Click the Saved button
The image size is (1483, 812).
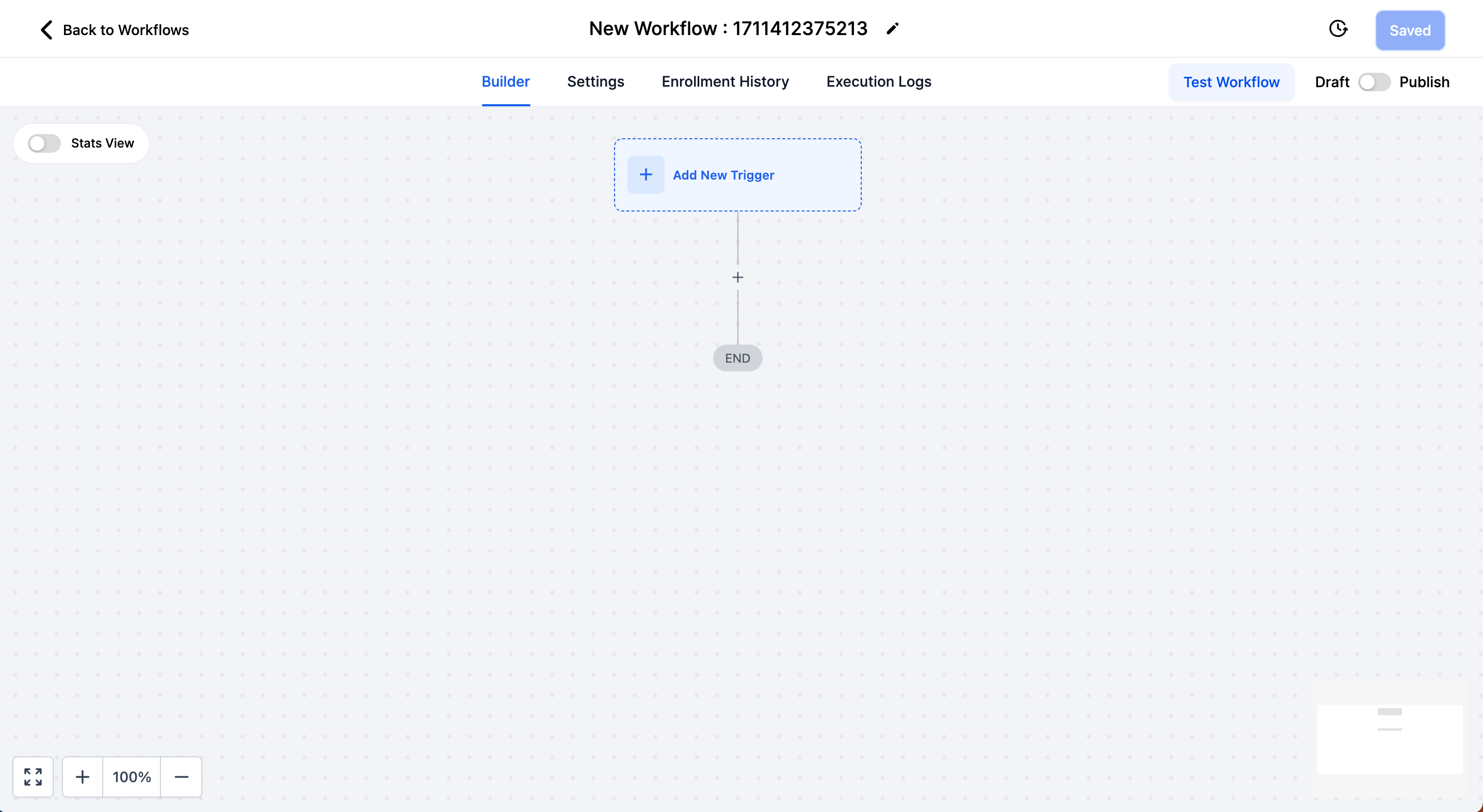[x=1409, y=30]
